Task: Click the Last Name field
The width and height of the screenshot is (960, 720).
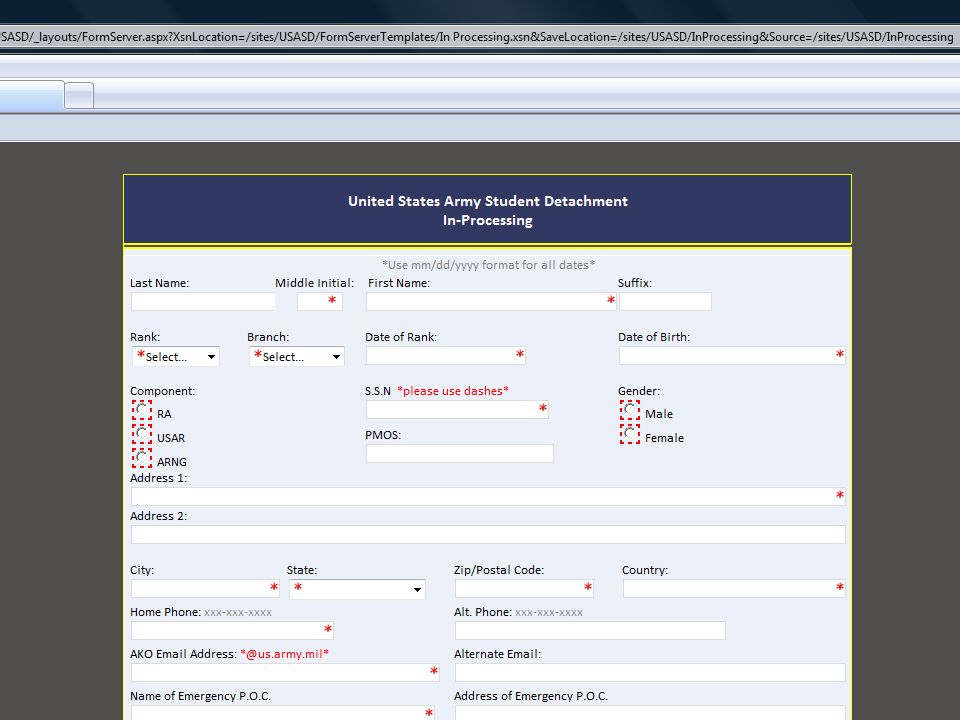Action: [203, 301]
